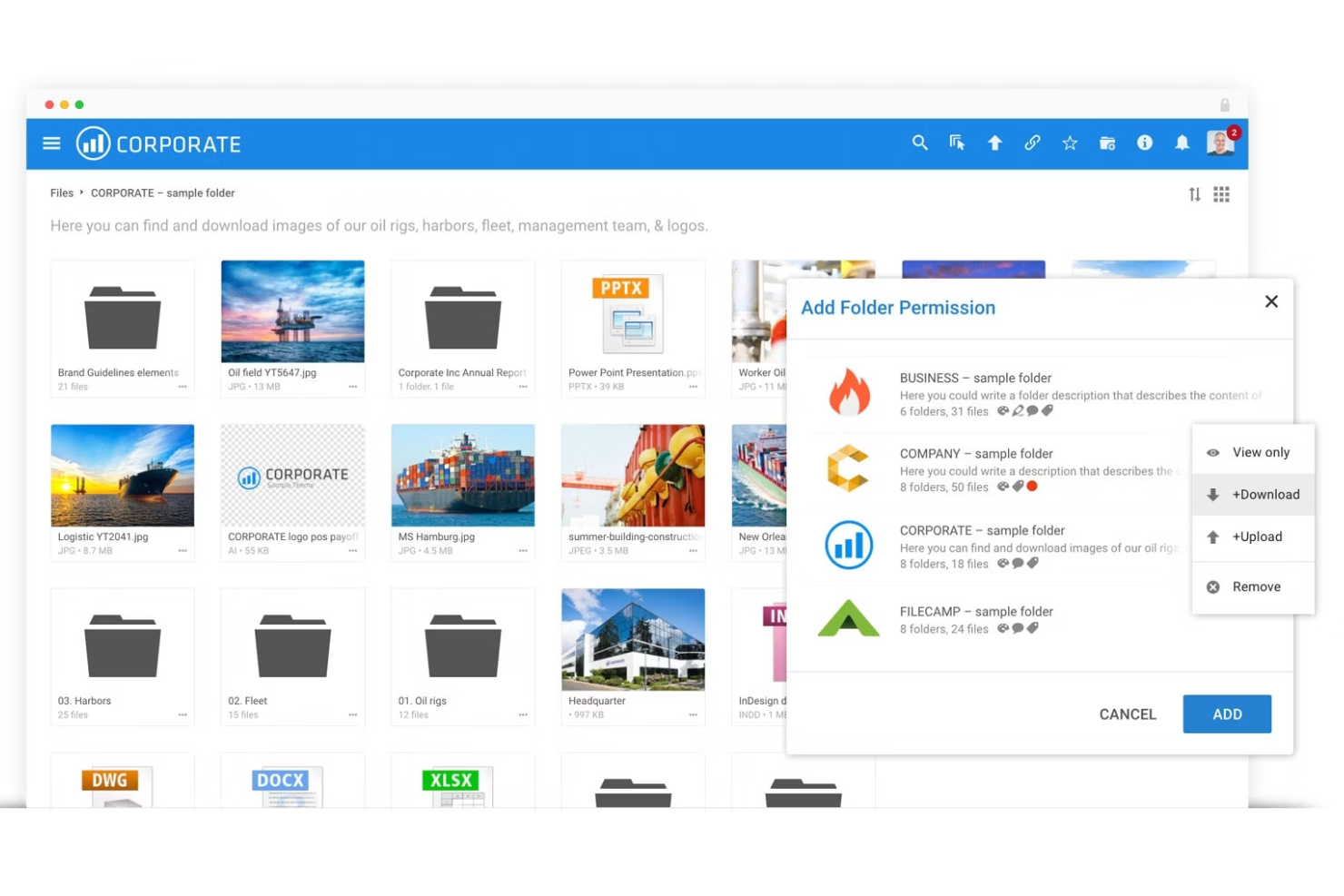This screenshot has width=1344, height=896.
Task: Click the ADD button
Action: (x=1227, y=714)
